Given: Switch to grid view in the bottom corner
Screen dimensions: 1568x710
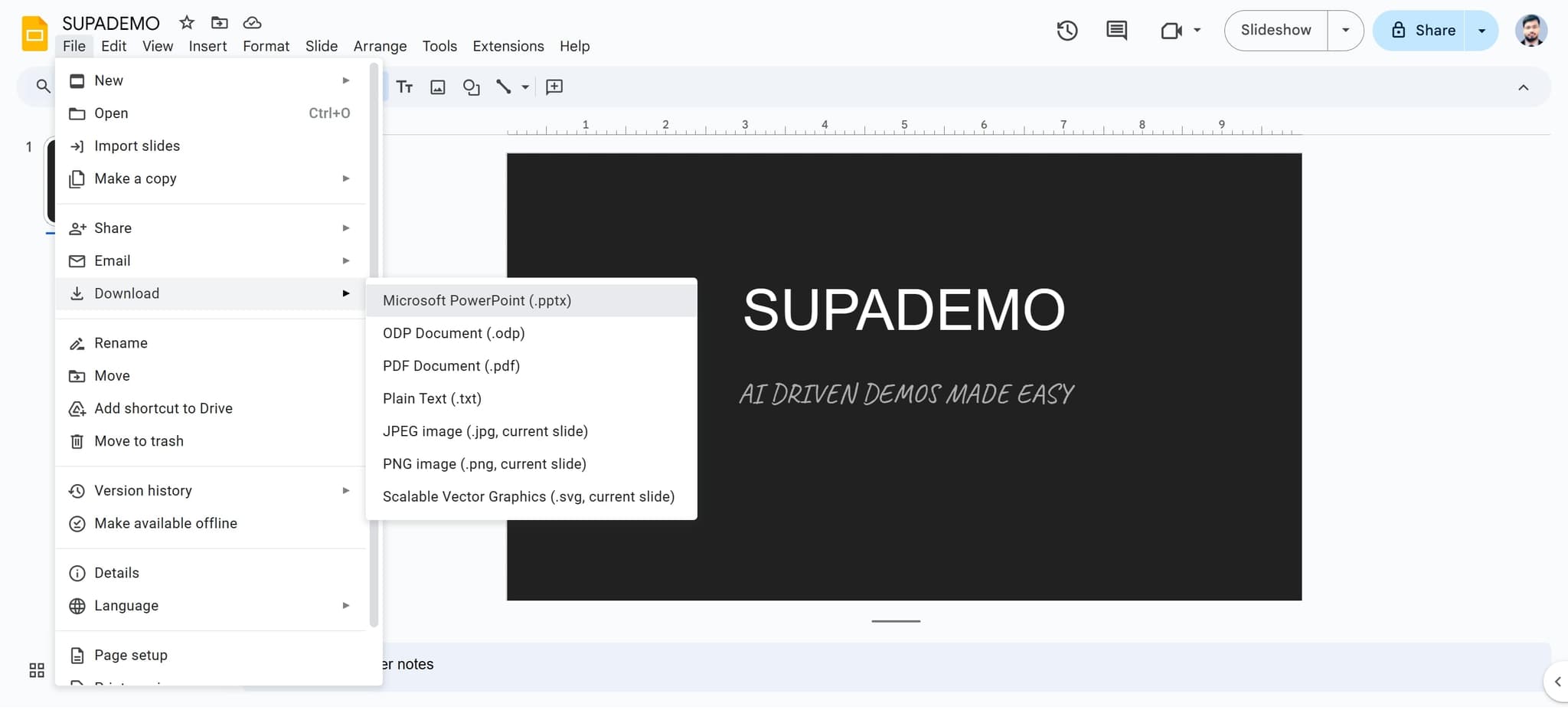Looking at the screenshot, I should click(x=36, y=669).
